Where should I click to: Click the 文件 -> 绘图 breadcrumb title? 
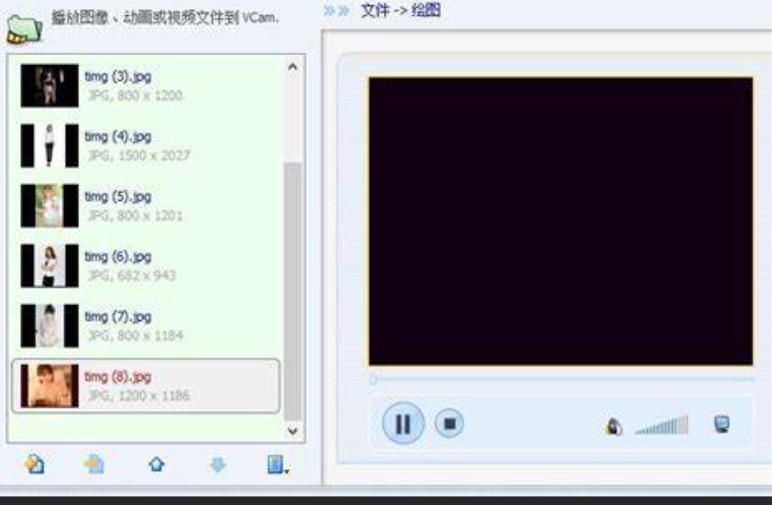[x=400, y=10]
